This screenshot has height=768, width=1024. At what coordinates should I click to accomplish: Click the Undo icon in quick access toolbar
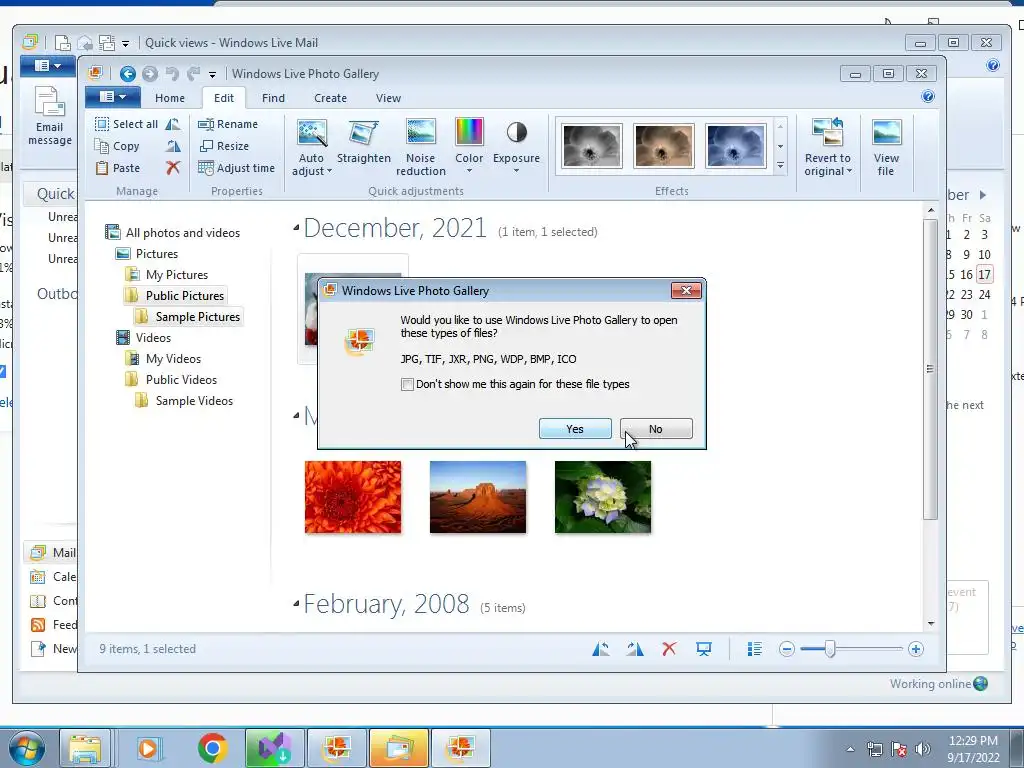pos(172,74)
